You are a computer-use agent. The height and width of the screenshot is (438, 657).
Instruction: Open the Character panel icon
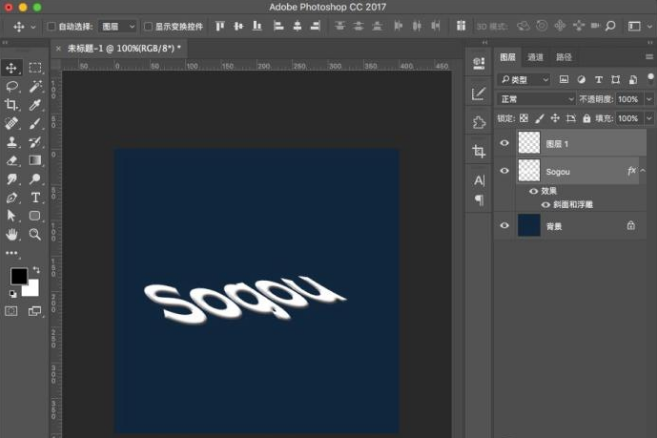click(479, 180)
